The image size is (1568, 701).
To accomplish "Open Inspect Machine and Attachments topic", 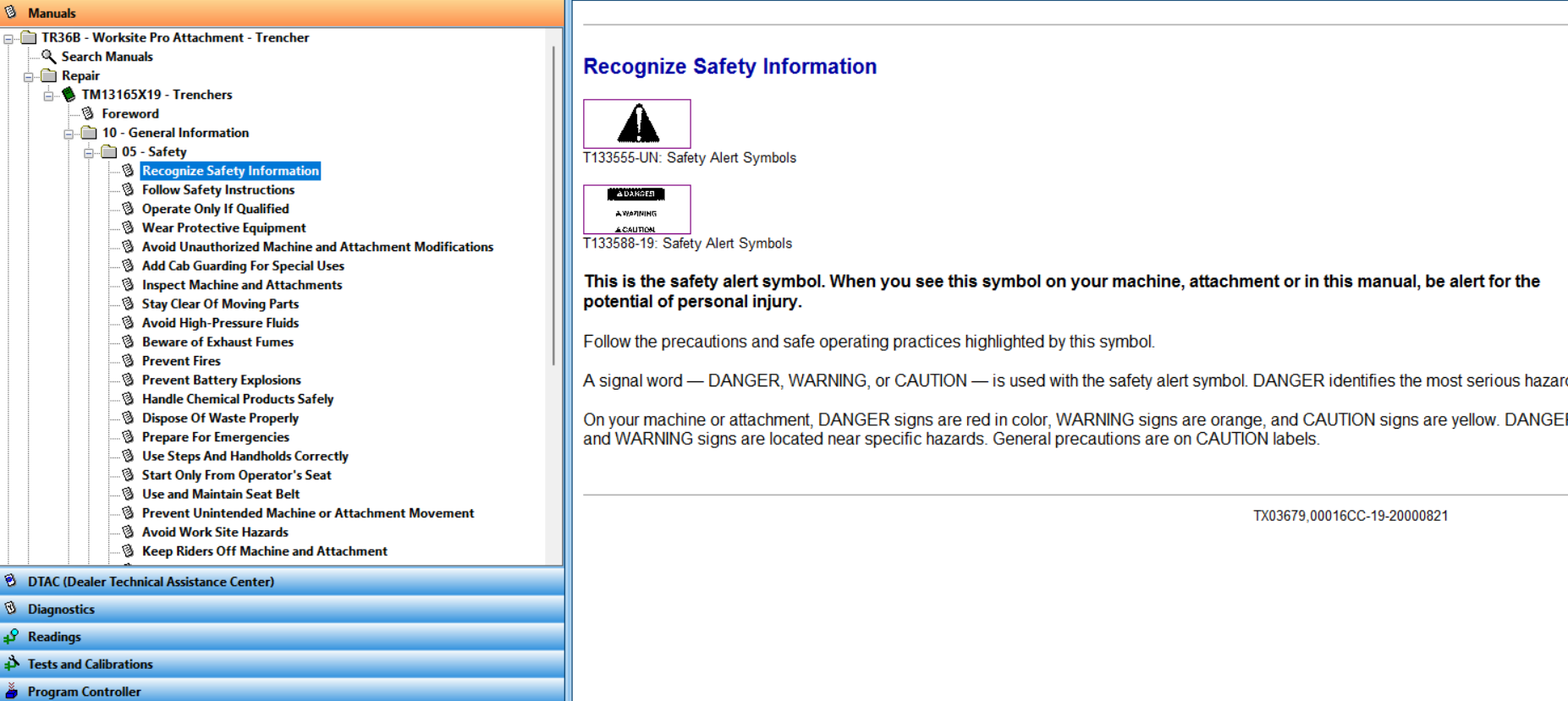I will coord(242,285).
